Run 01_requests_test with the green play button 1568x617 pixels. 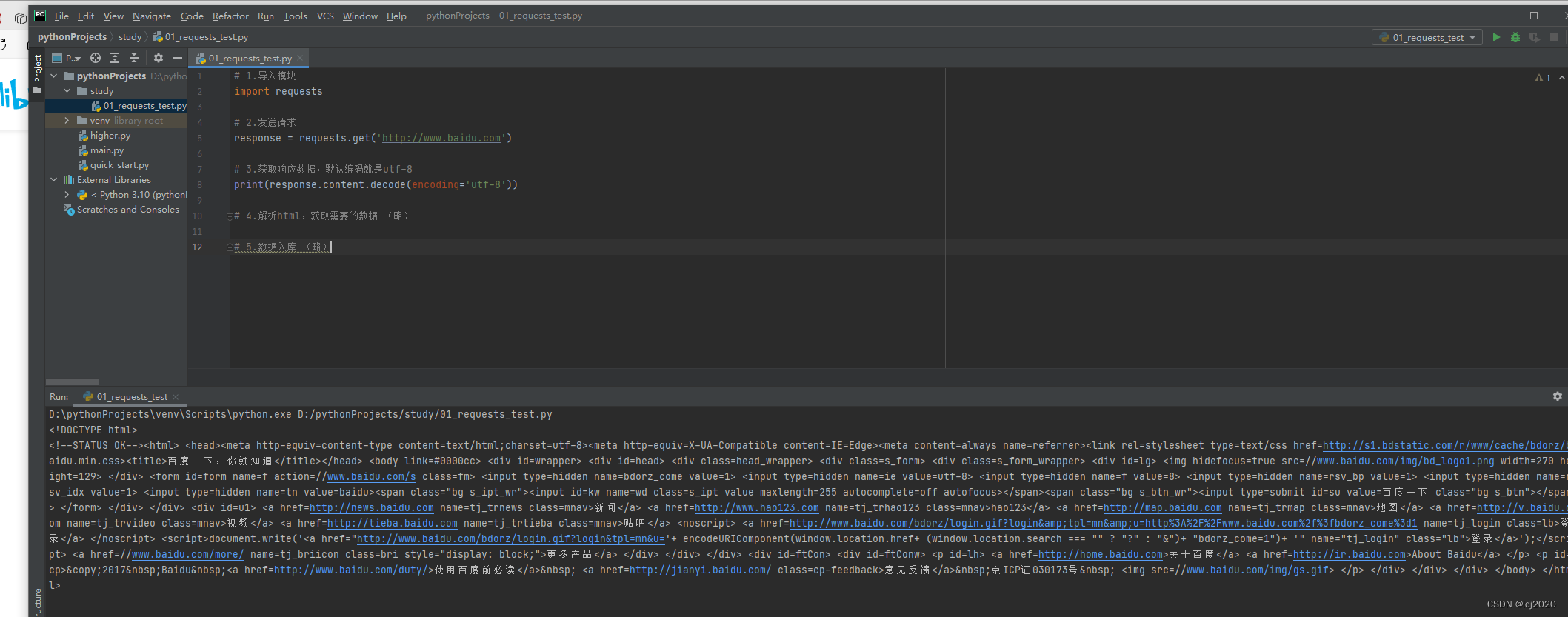click(1496, 37)
